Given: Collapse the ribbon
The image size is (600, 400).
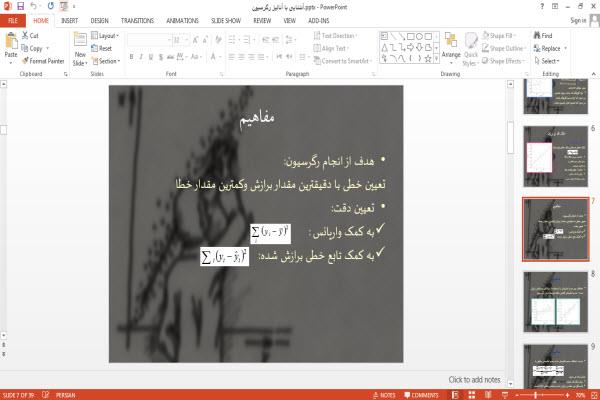Looking at the screenshot, I should 593,74.
